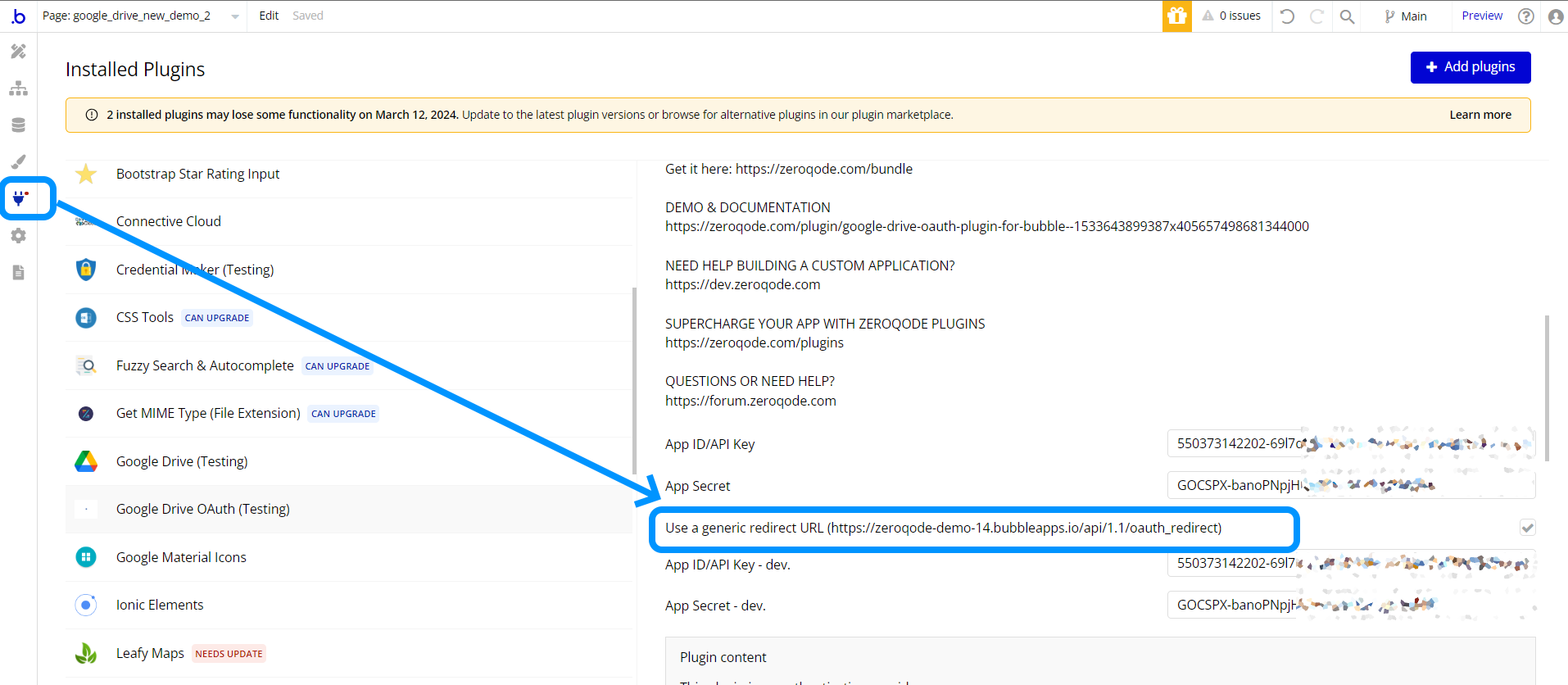Open the search magnifier icon

click(1347, 16)
